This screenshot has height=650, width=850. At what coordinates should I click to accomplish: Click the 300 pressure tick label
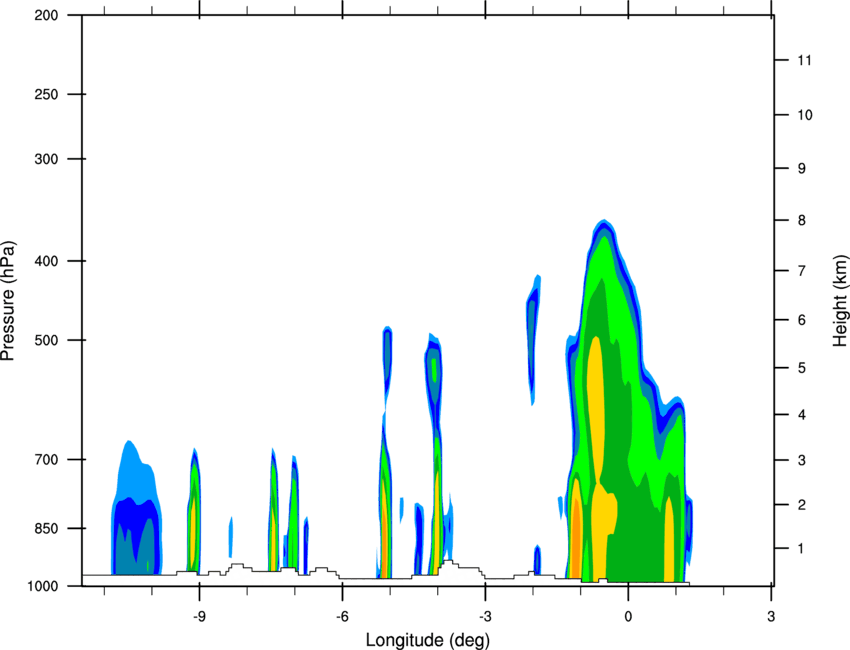[46, 159]
